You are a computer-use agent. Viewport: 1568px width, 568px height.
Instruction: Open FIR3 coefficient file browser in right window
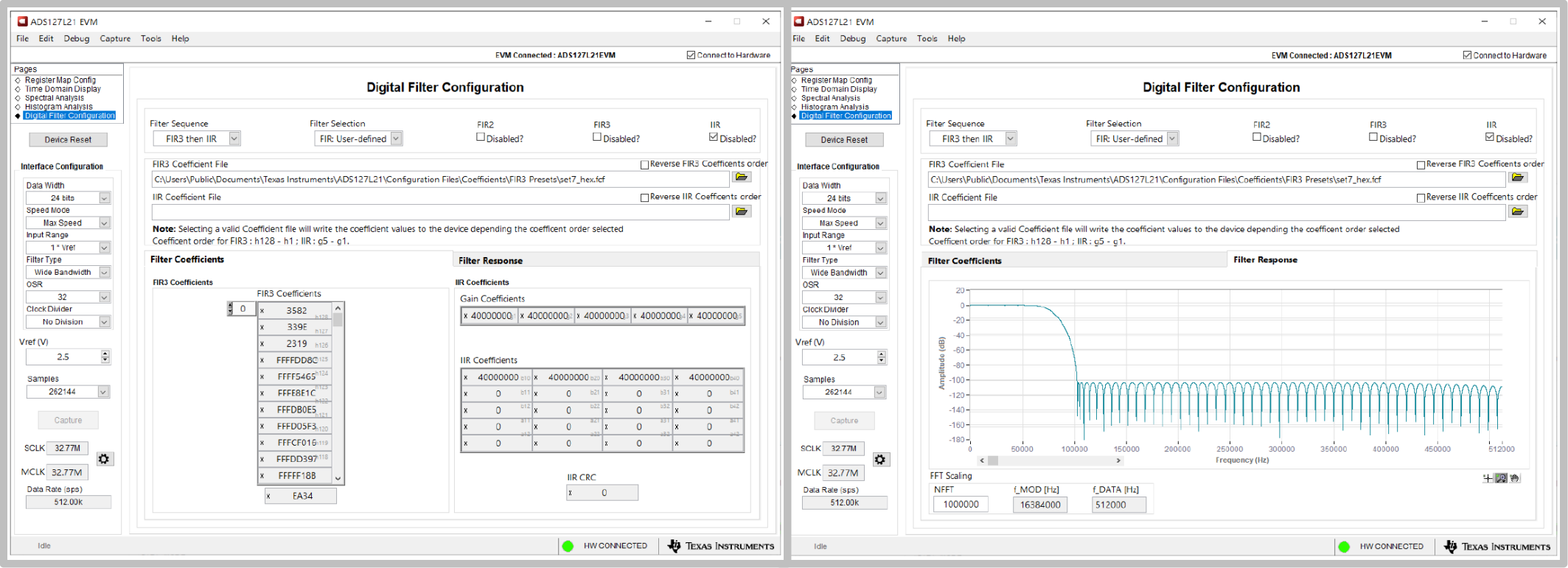point(1518,178)
